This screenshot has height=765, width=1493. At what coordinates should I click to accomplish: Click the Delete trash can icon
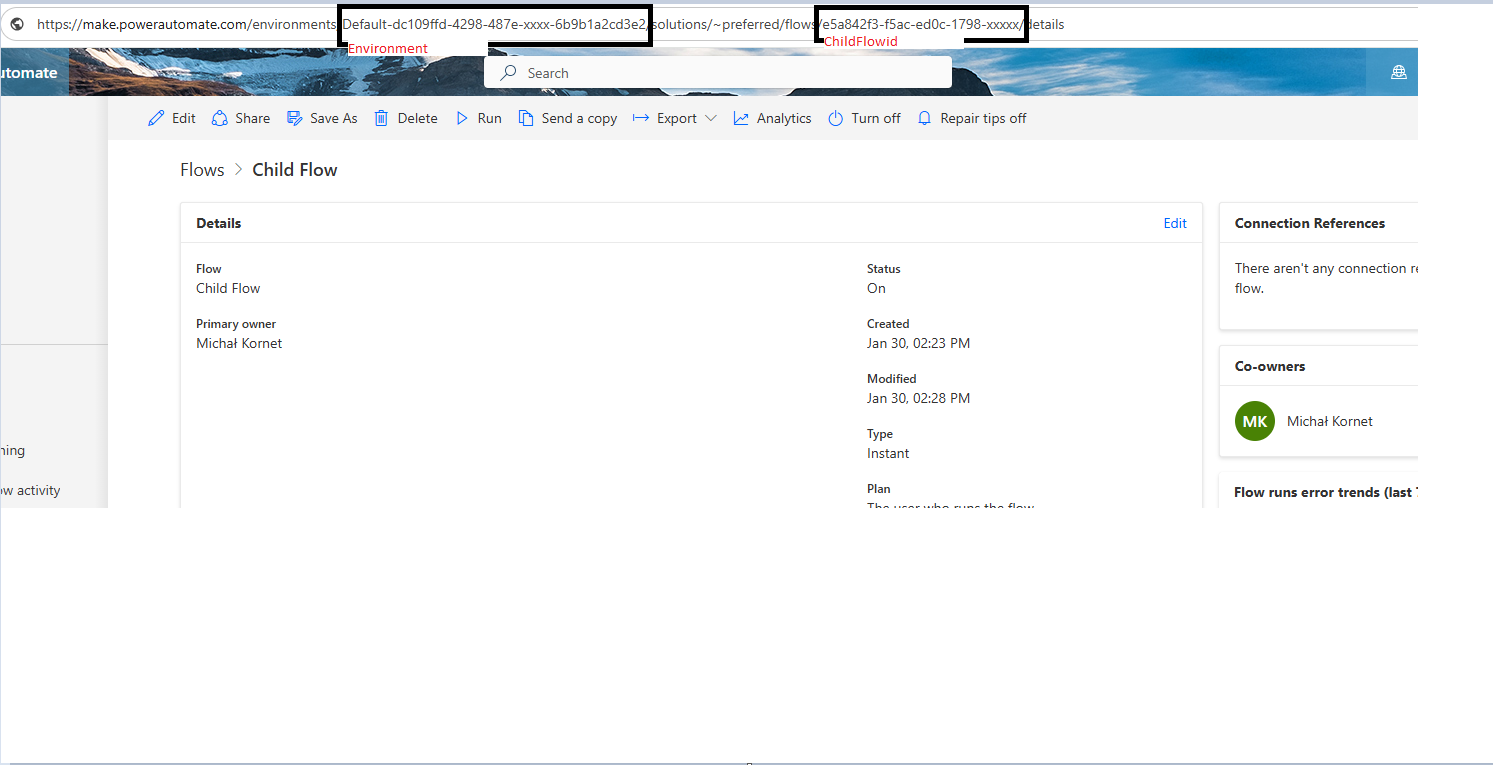point(381,118)
